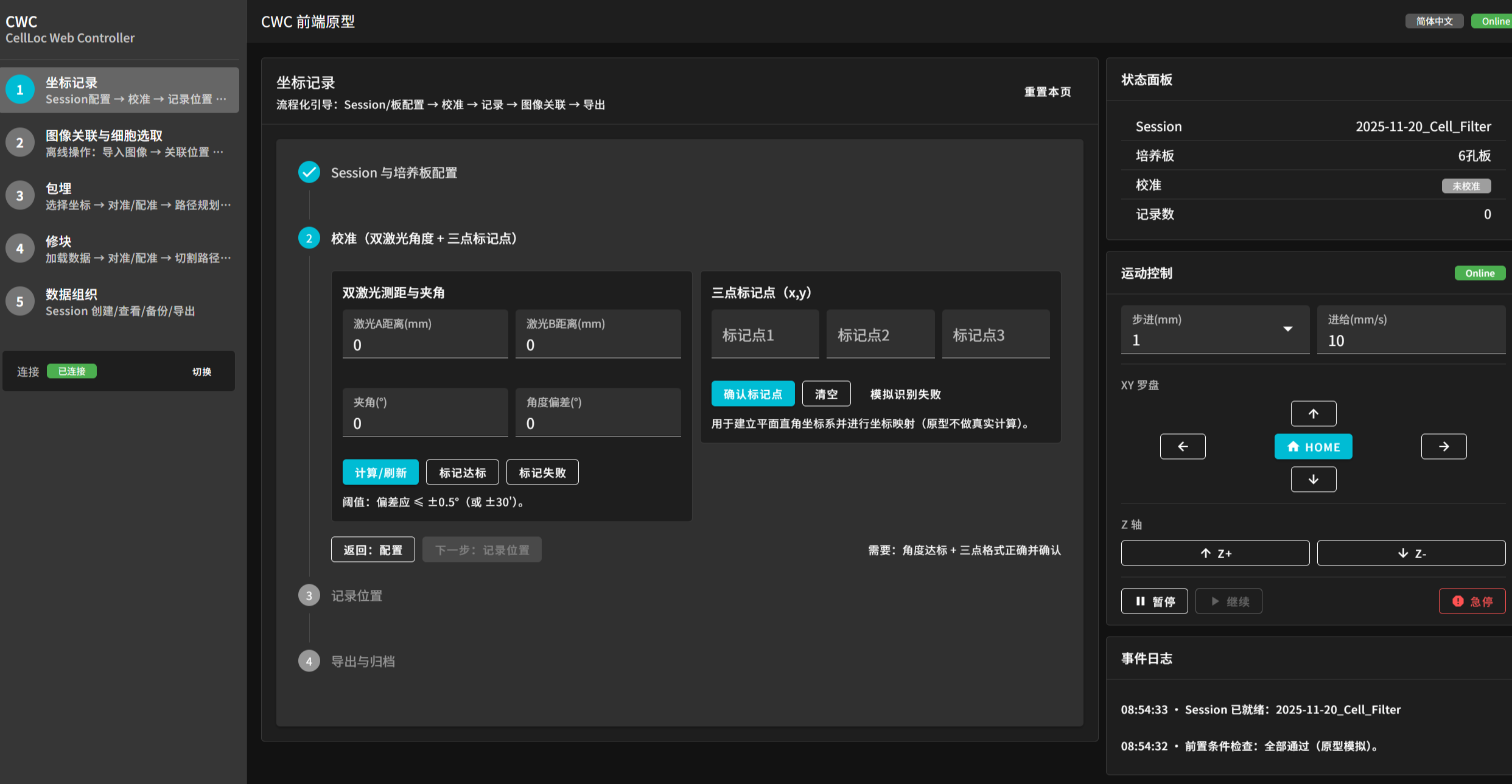Screen dimensions: 1512x784
Task: Click the checkmark of Session 与培养板配置 step
Action: (x=309, y=173)
